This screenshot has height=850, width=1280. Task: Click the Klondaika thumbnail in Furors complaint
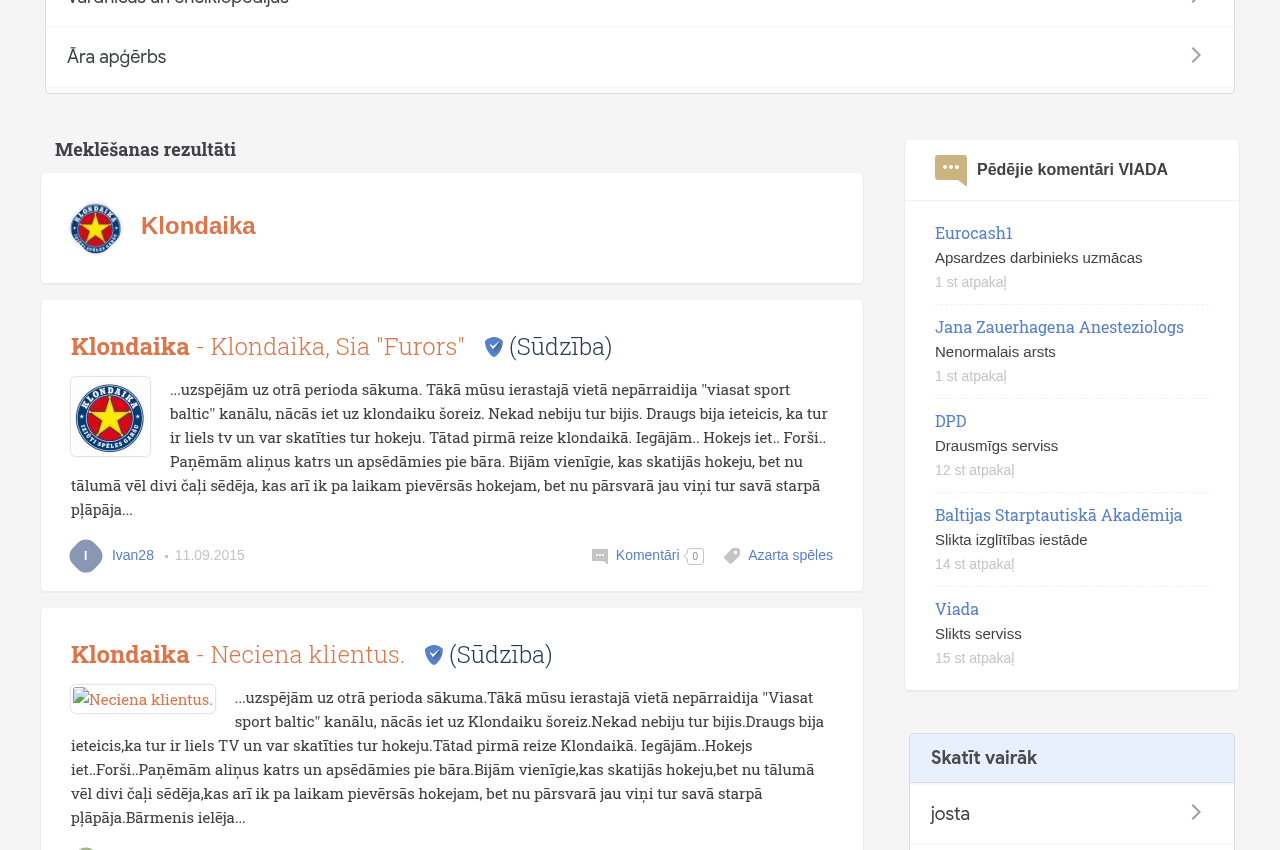coord(110,417)
